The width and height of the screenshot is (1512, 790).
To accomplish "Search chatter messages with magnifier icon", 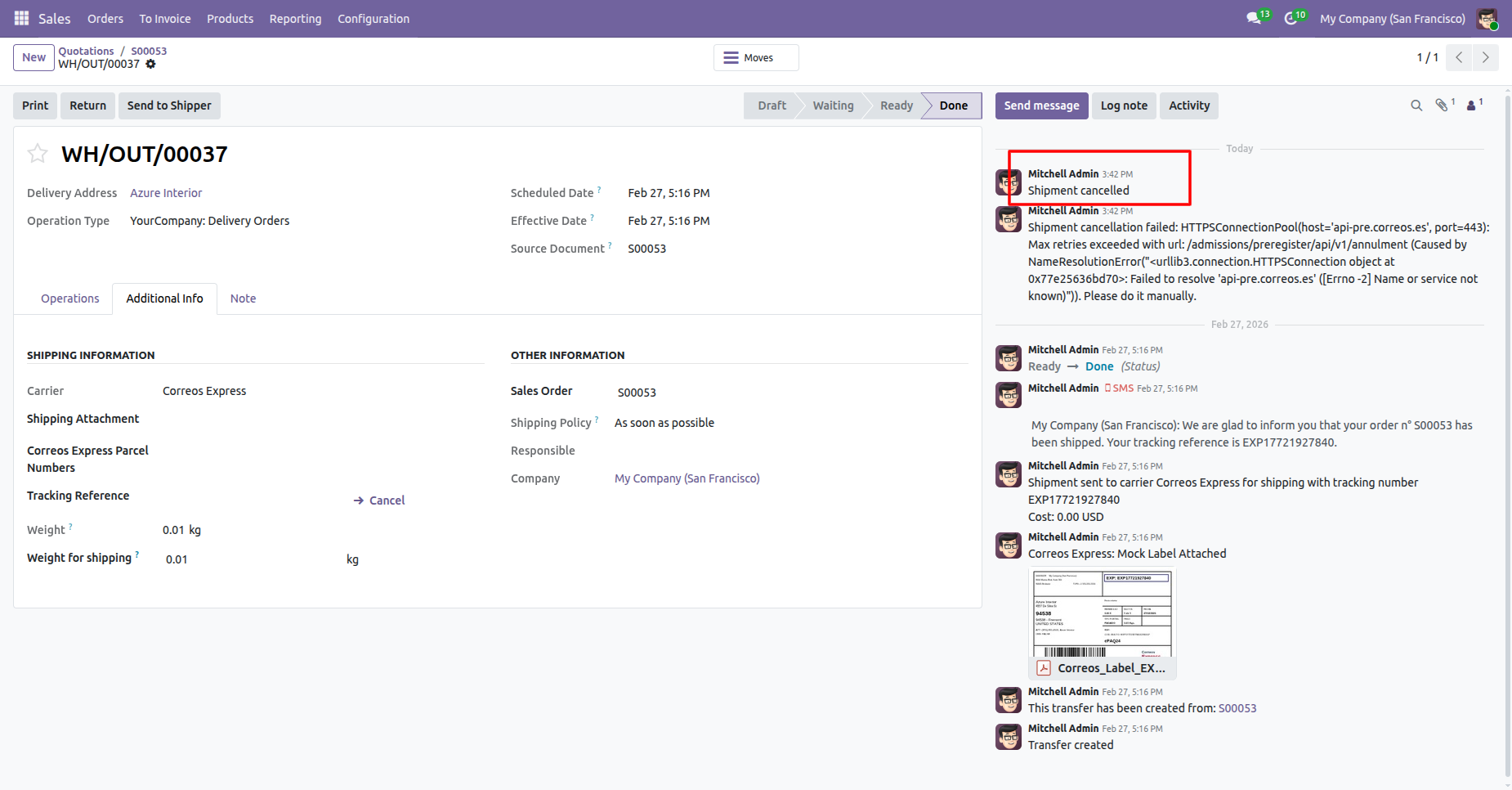I will coord(1416,105).
